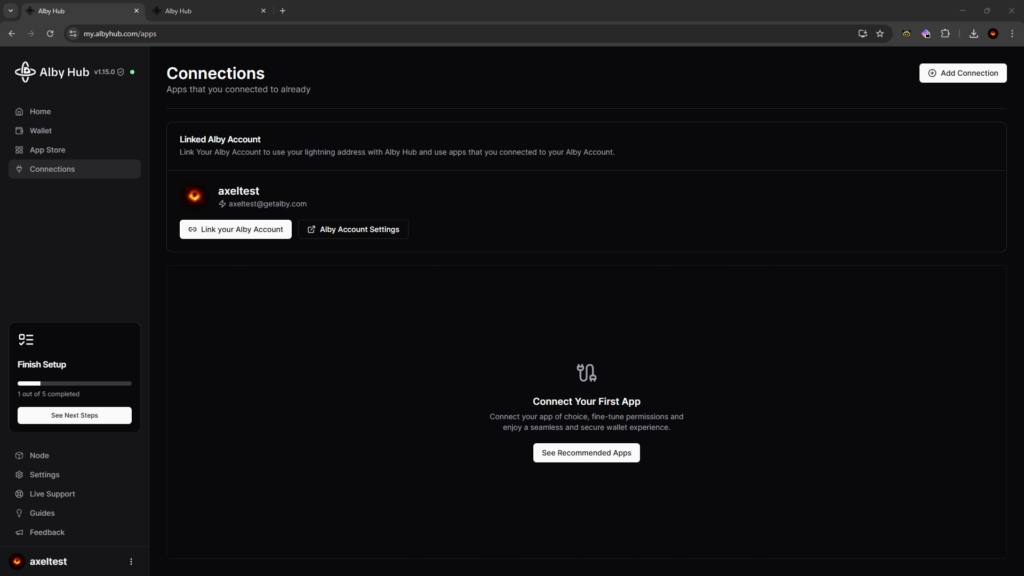This screenshot has width=1024, height=576.
Task: Expand the browser tab search dropdown
Action: coord(10,11)
